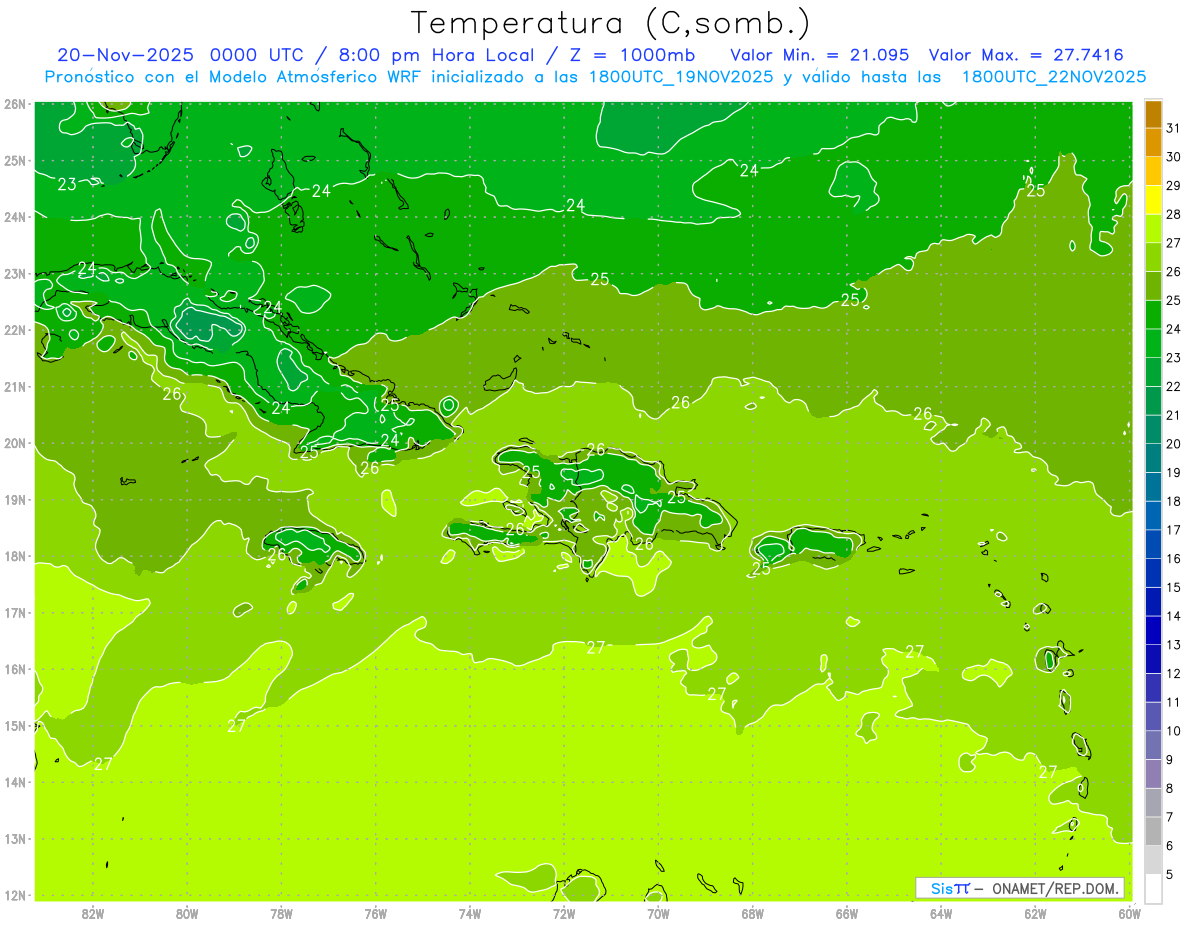Click the 21N latitude axis label
Screen dimensions: 1200x927
[x=15, y=386]
